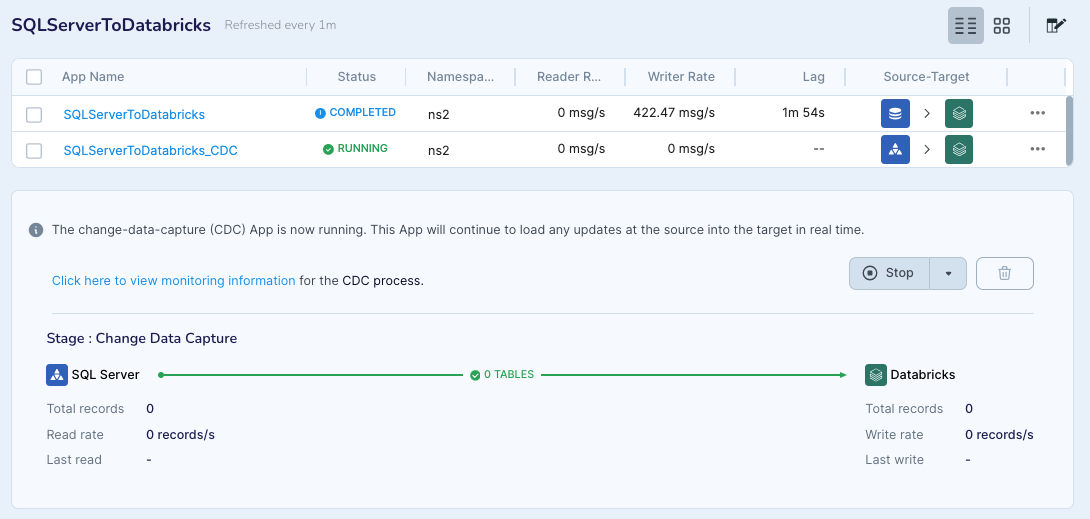The image size is (1090, 519).
Task: Stop the running CDC app
Action: tap(889, 273)
